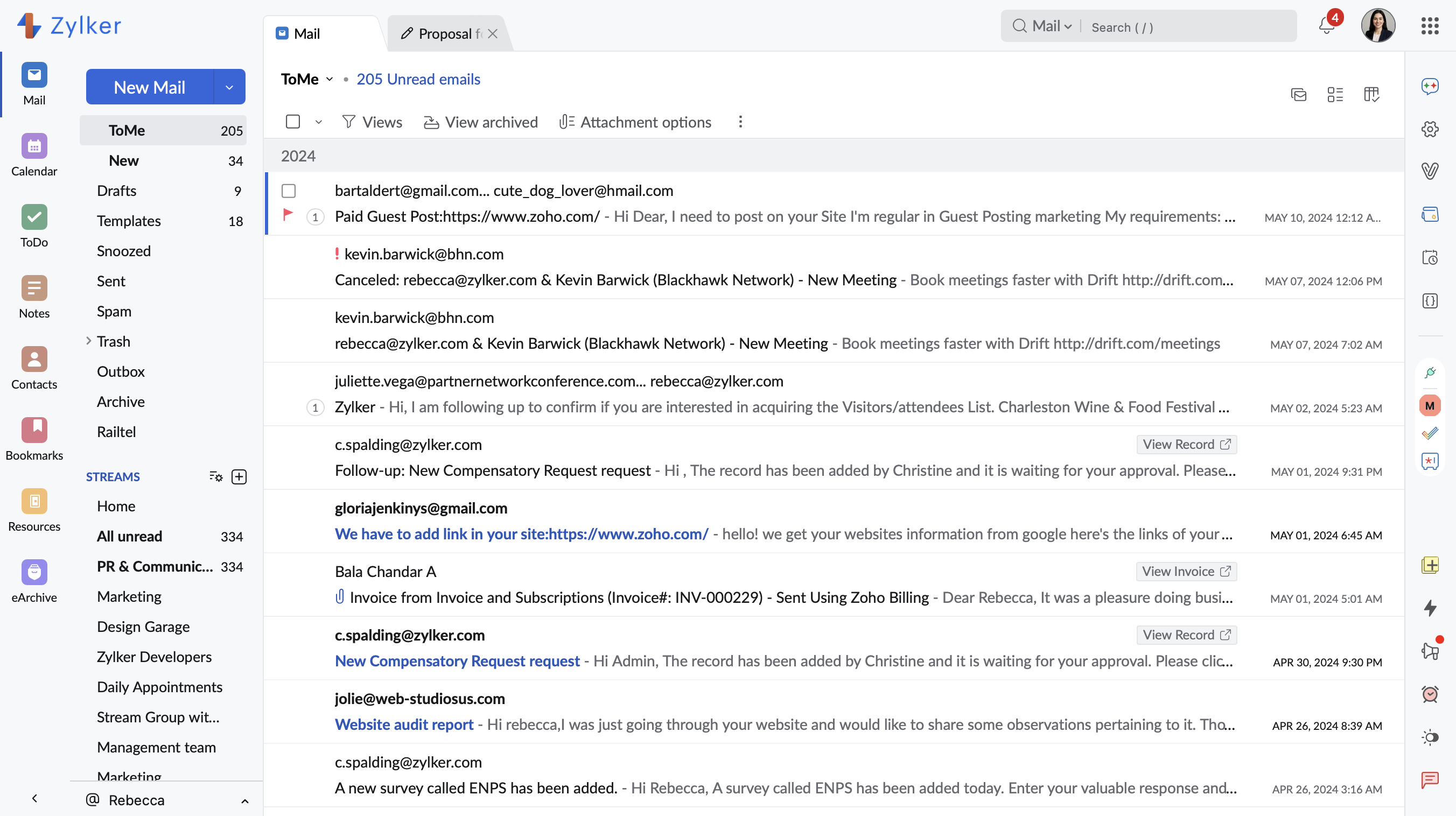Open the ENPS survey email
This screenshot has width=1456, height=816.
click(834, 775)
